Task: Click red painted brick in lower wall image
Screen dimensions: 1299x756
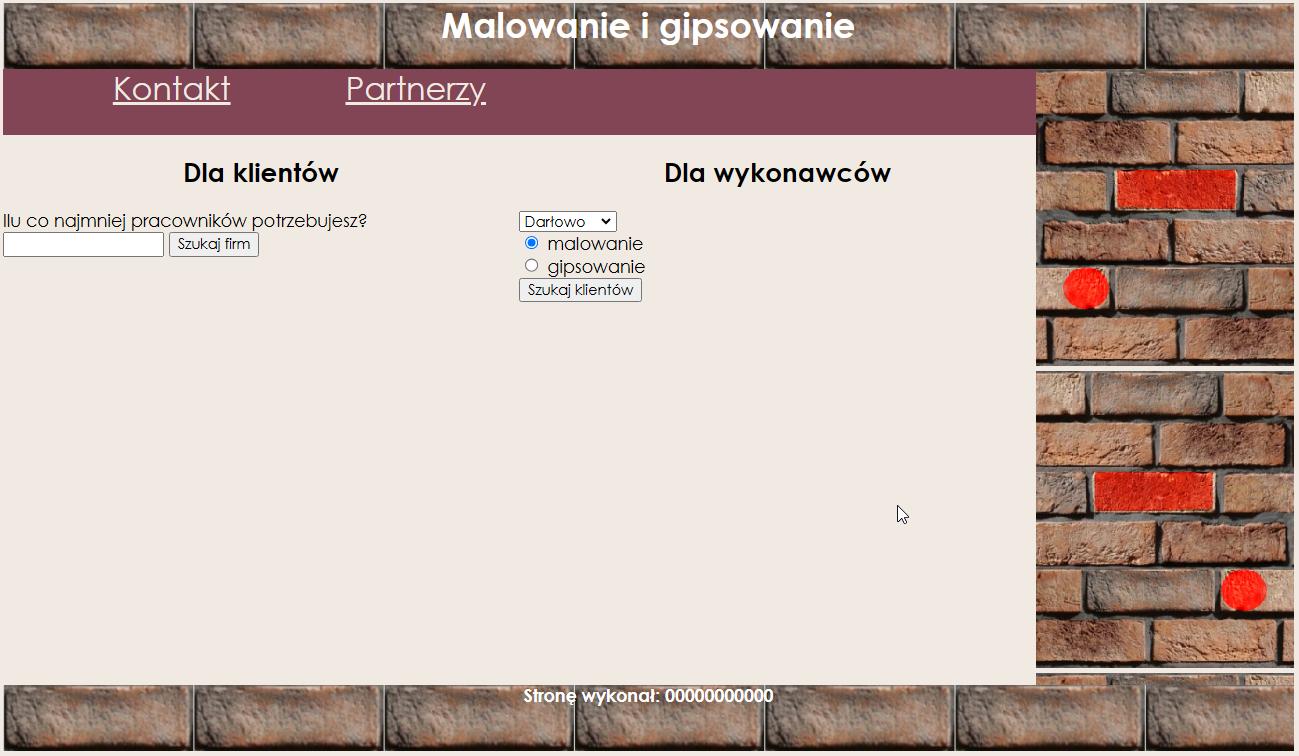Action: [1153, 491]
